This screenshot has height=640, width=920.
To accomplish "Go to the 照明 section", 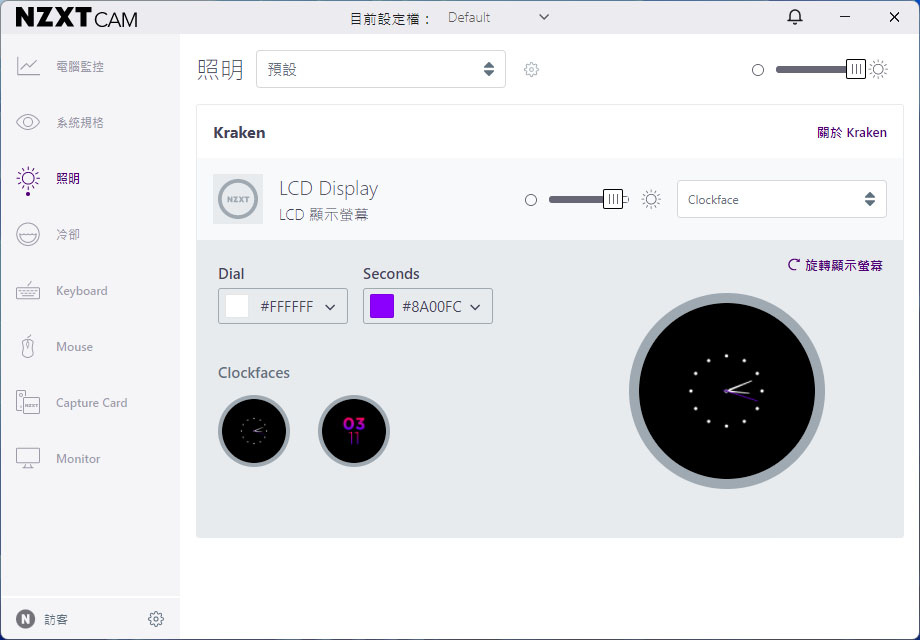I will click(68, 178).
